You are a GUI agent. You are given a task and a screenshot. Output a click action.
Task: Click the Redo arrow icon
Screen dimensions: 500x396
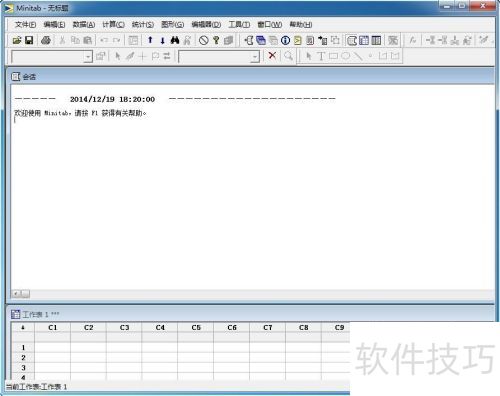(116, 40)
